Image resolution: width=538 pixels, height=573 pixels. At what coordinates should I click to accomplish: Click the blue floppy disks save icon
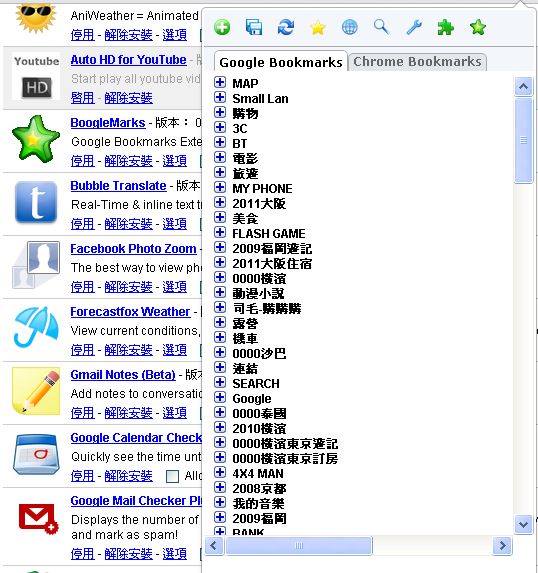click(x=254, y=27)
